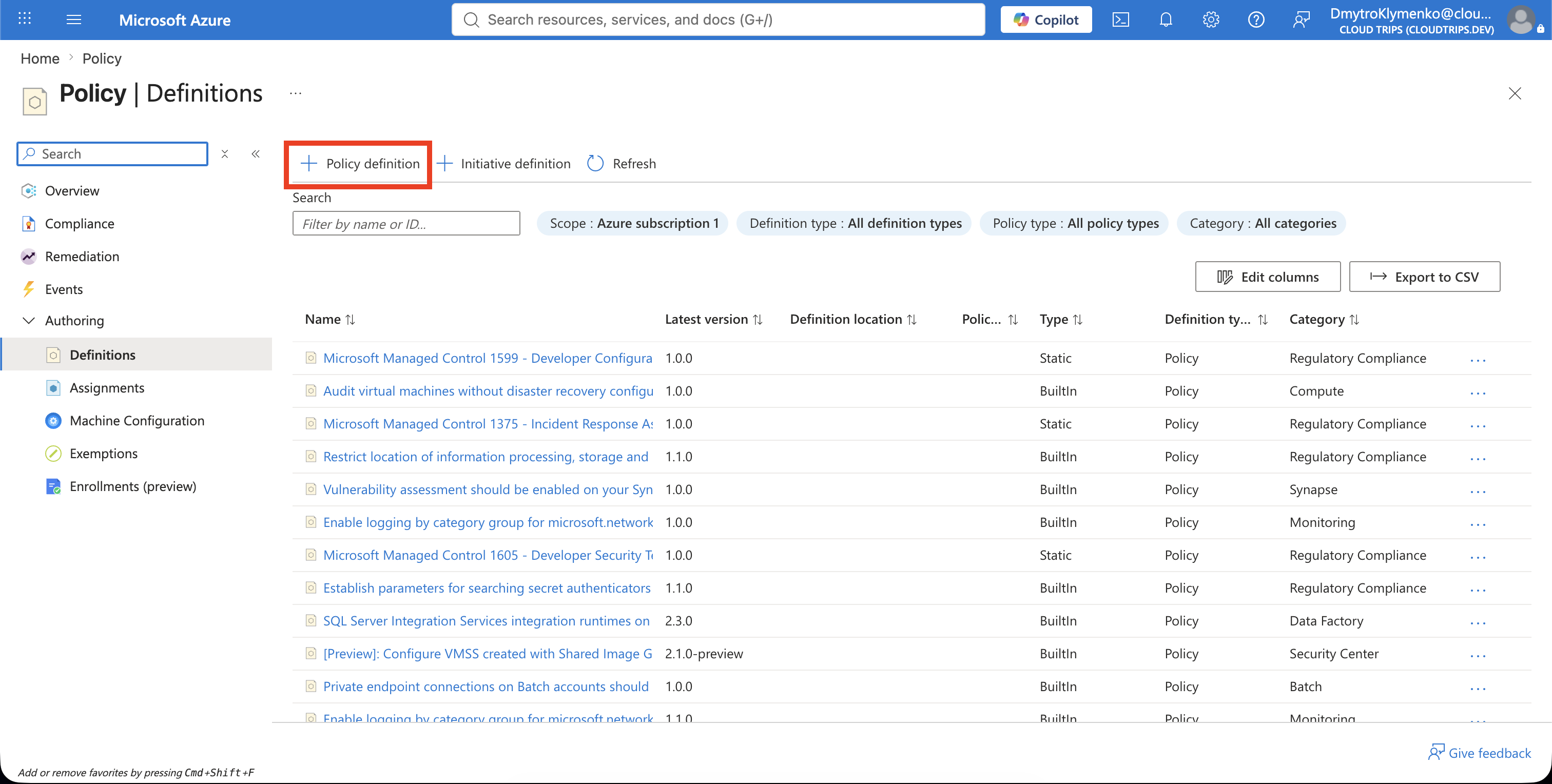1552x784 pixels.
Task: Open Assignments in the sidebar
Action: click(x=107, y=388)
